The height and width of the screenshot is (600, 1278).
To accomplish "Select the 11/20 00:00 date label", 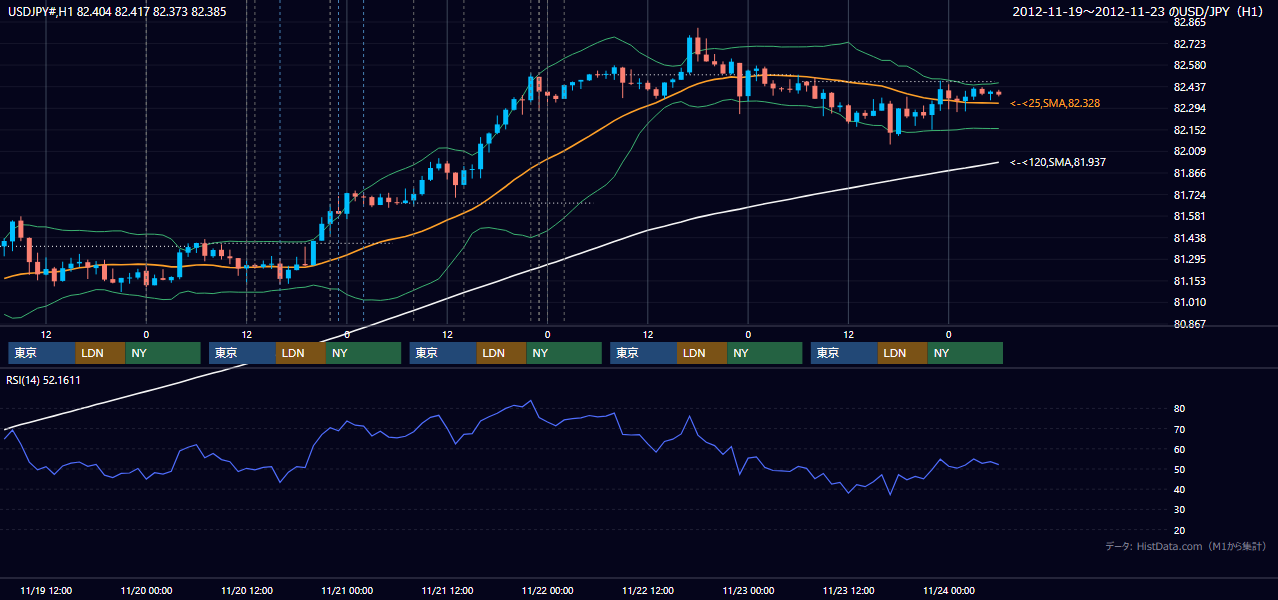I will pyautogui.click(x=146, y=590).
